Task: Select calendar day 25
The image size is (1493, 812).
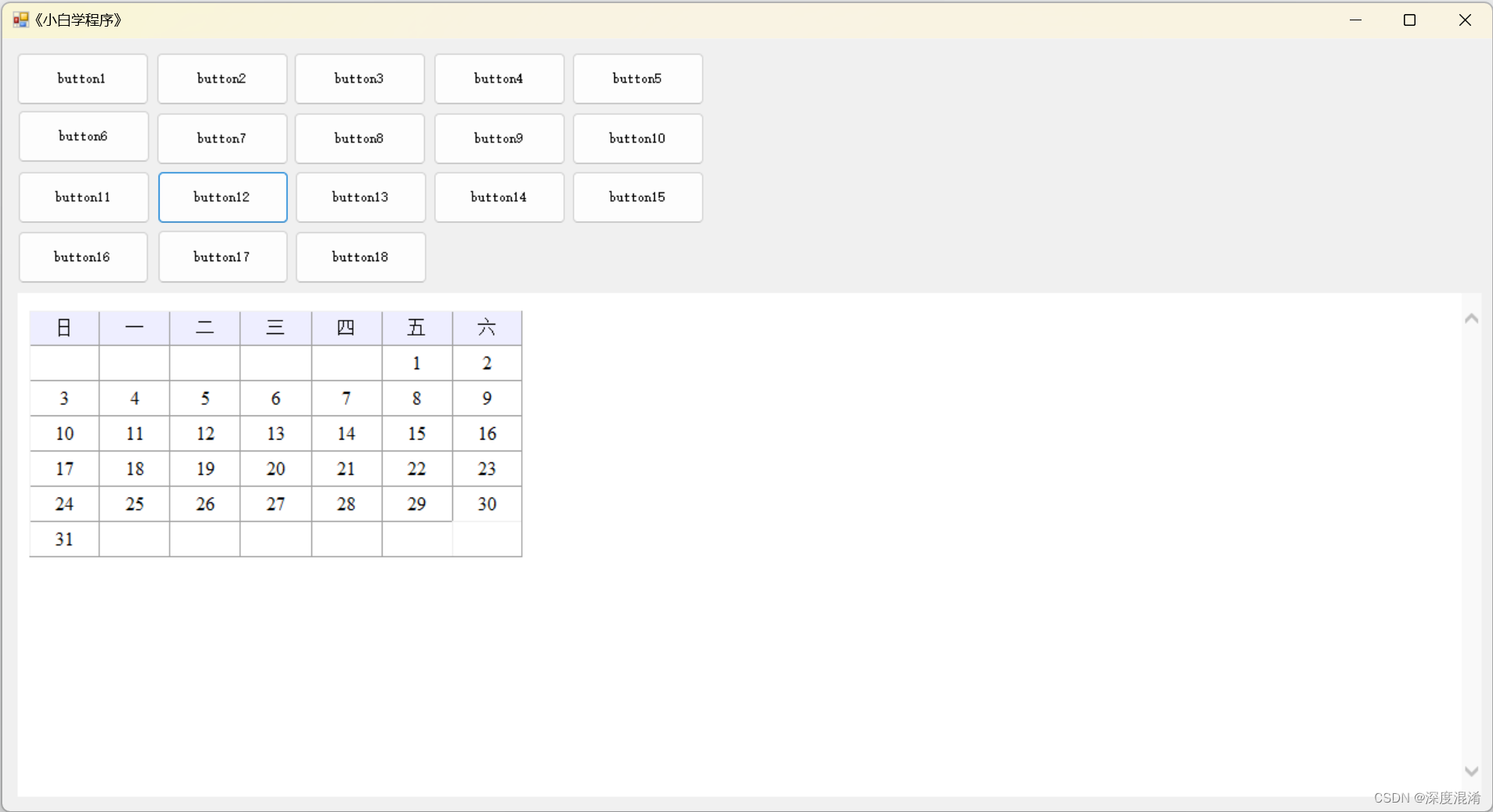Action: 135,504
